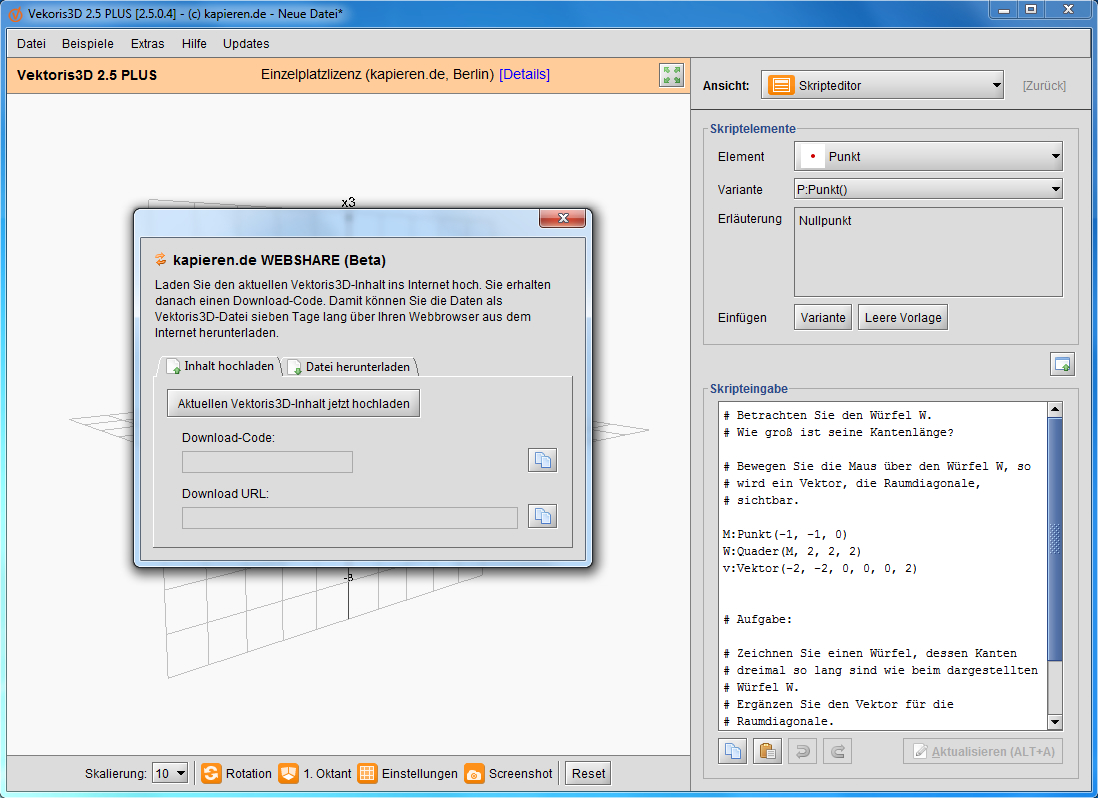Click the Vektoris3D title bar app icon
1098x798 pixels.
point(15,13)
